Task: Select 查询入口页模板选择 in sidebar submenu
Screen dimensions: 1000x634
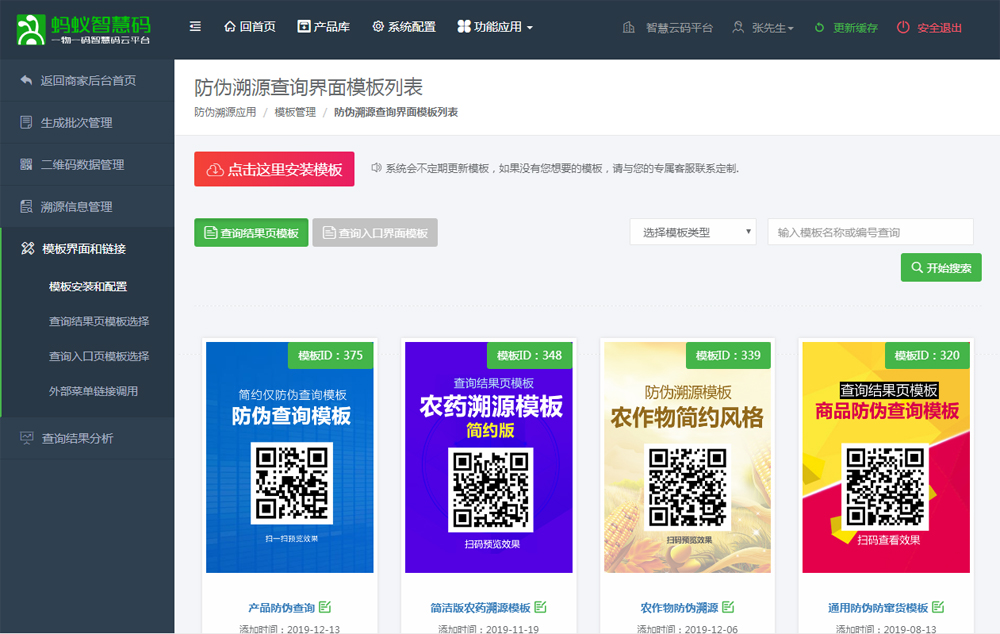Action: [99, 357]
